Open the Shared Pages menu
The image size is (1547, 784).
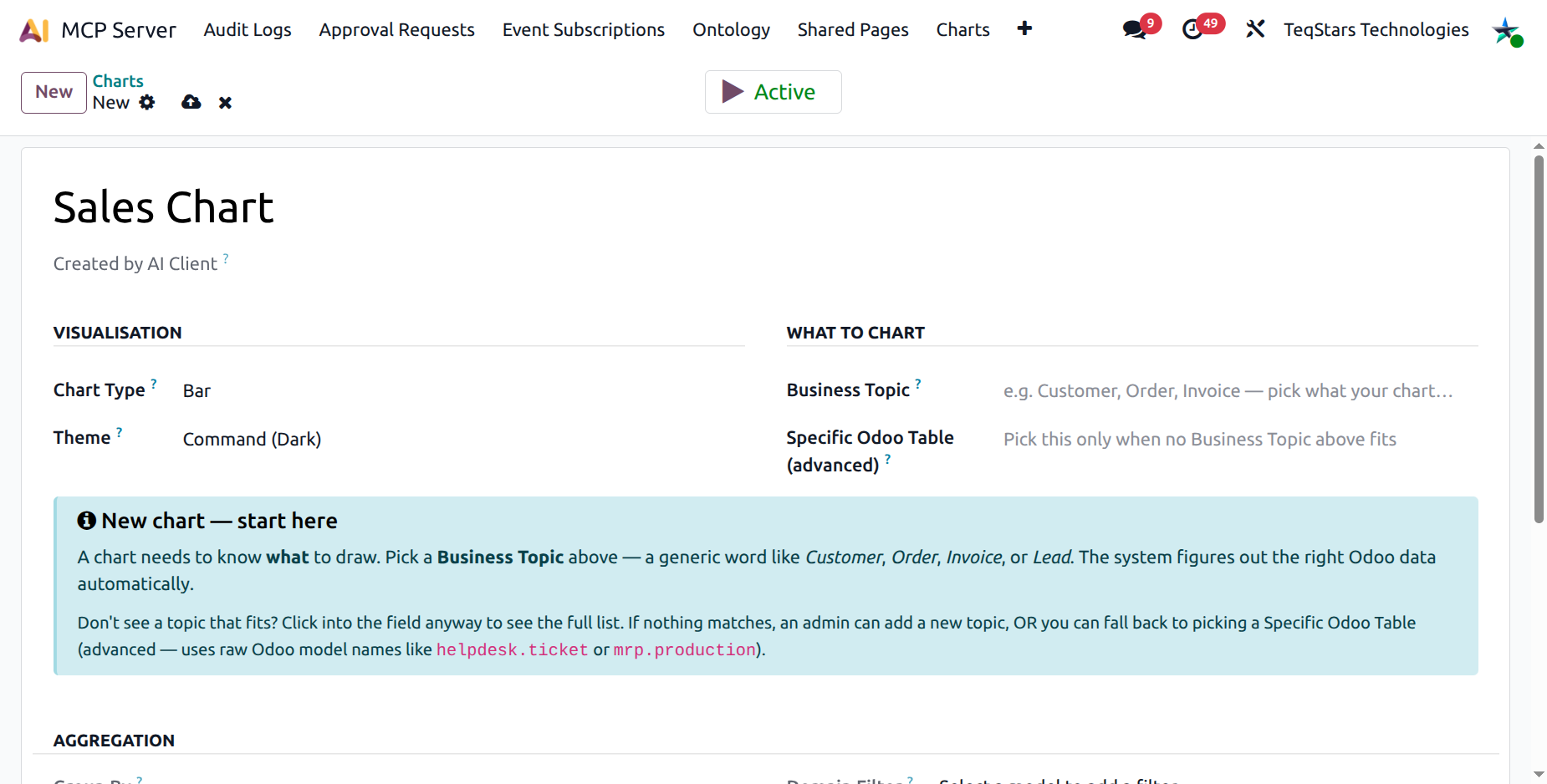point(853,30)
